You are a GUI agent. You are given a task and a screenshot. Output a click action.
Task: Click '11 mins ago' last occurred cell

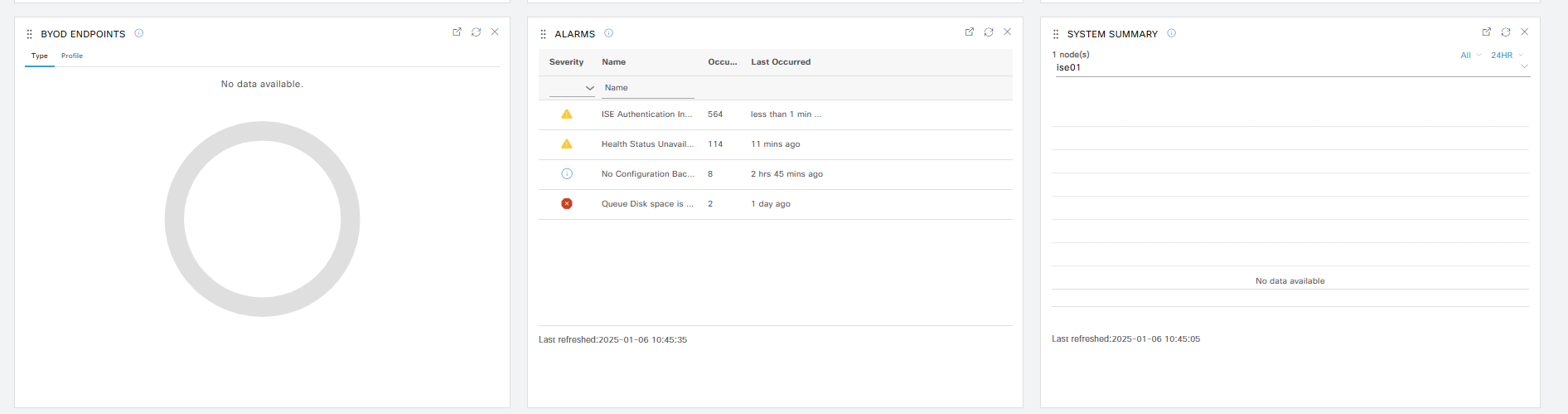coord(775,144)
